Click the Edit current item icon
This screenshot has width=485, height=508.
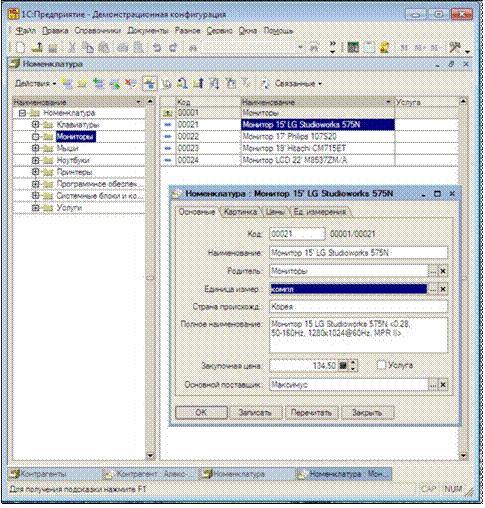coord(115,84)
